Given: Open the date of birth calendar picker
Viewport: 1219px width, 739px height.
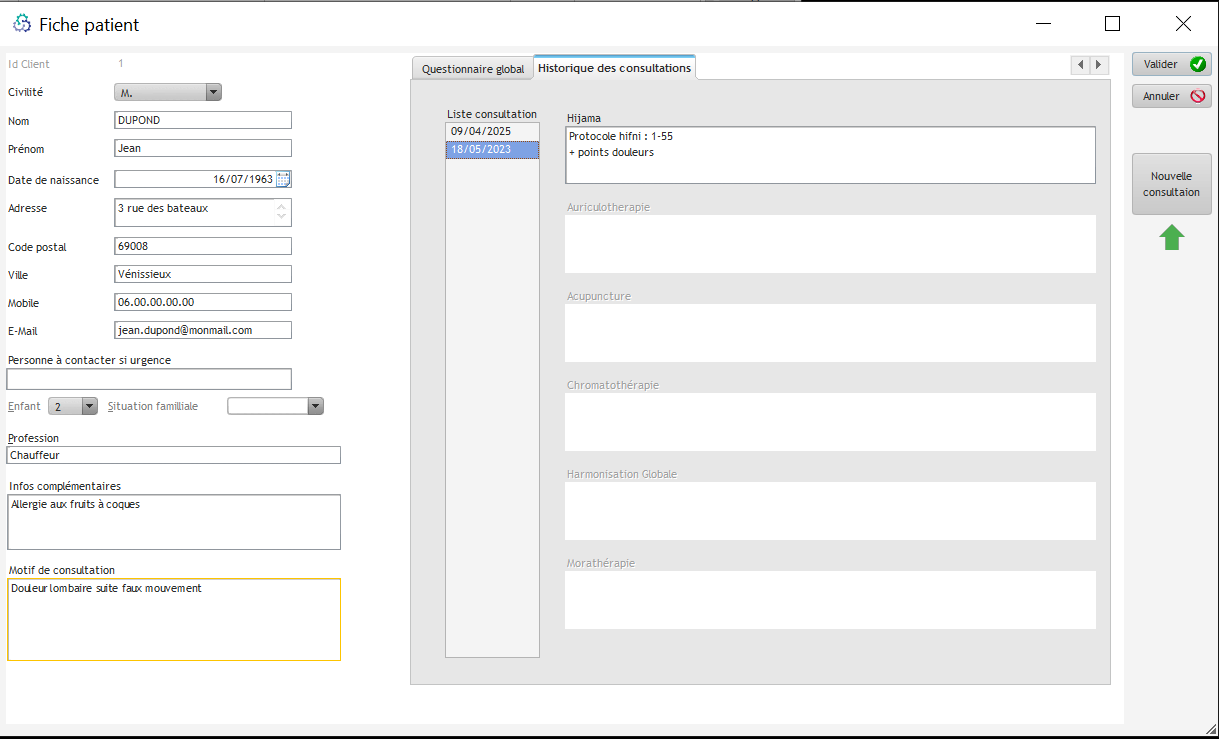Looking at the screenshot, I should tap(283, 180).
